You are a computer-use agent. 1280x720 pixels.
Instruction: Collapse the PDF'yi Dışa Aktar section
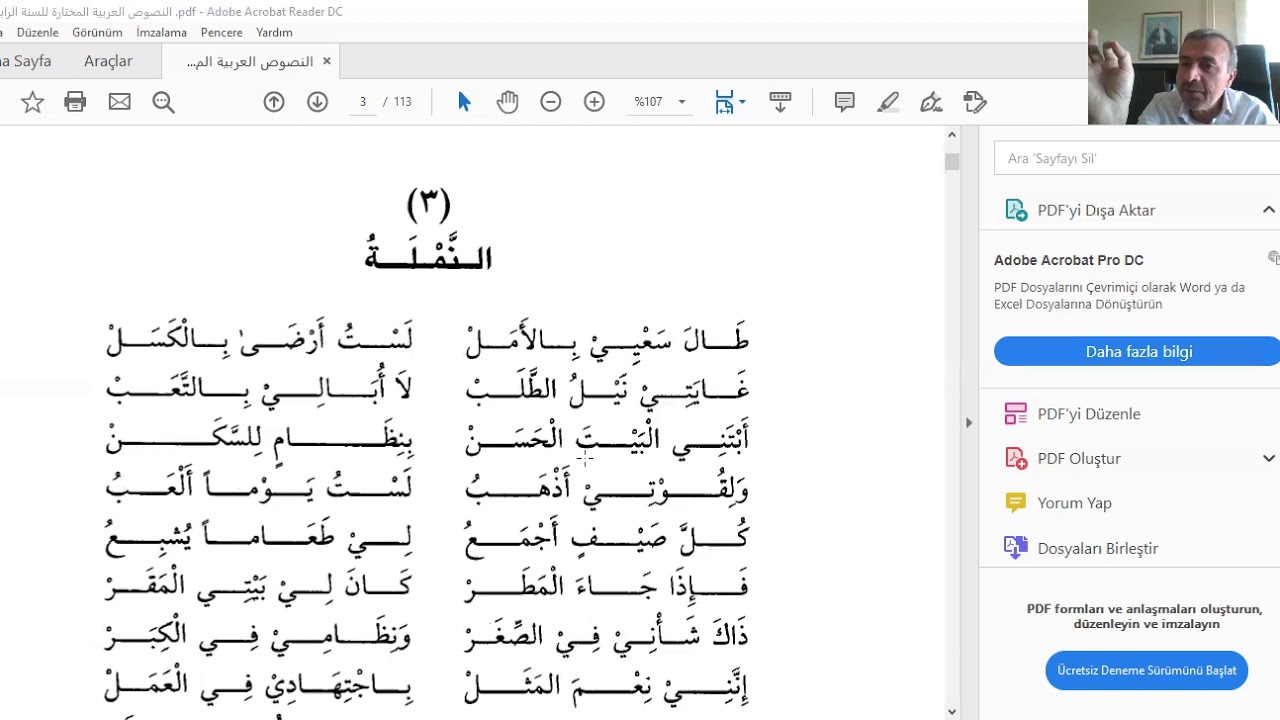click(x=1269, y=210)
